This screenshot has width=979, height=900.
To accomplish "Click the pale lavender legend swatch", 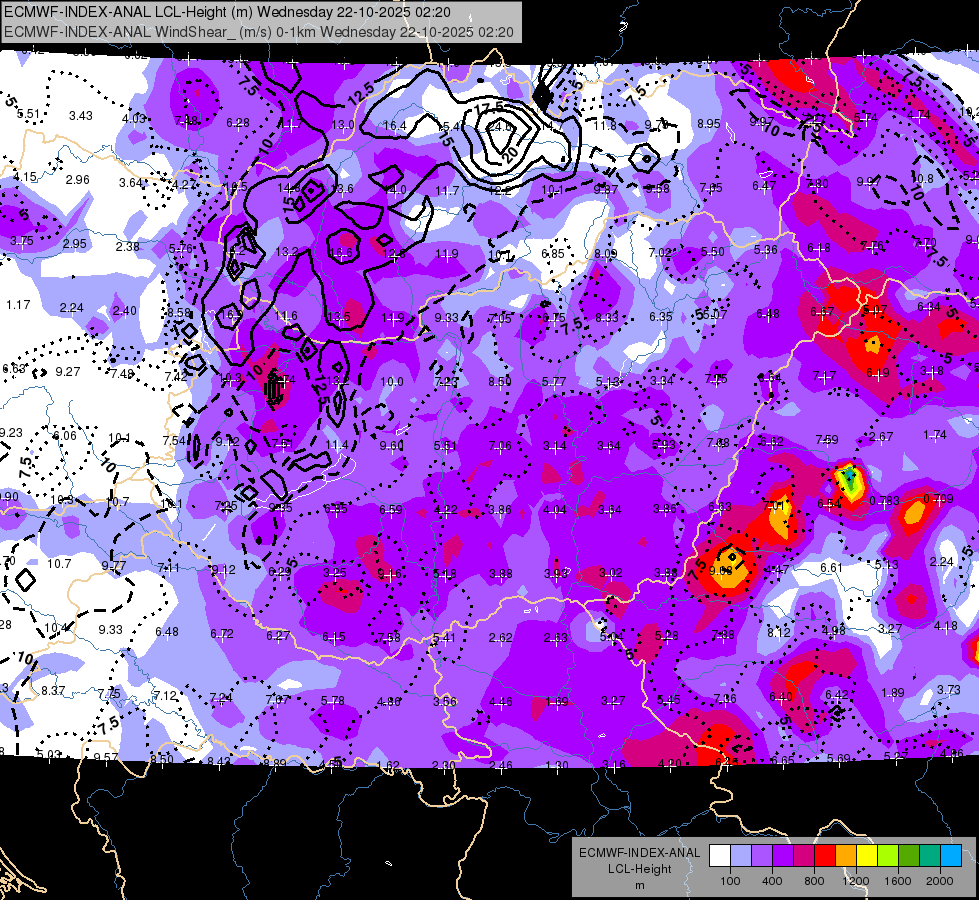I will [741, 856].
